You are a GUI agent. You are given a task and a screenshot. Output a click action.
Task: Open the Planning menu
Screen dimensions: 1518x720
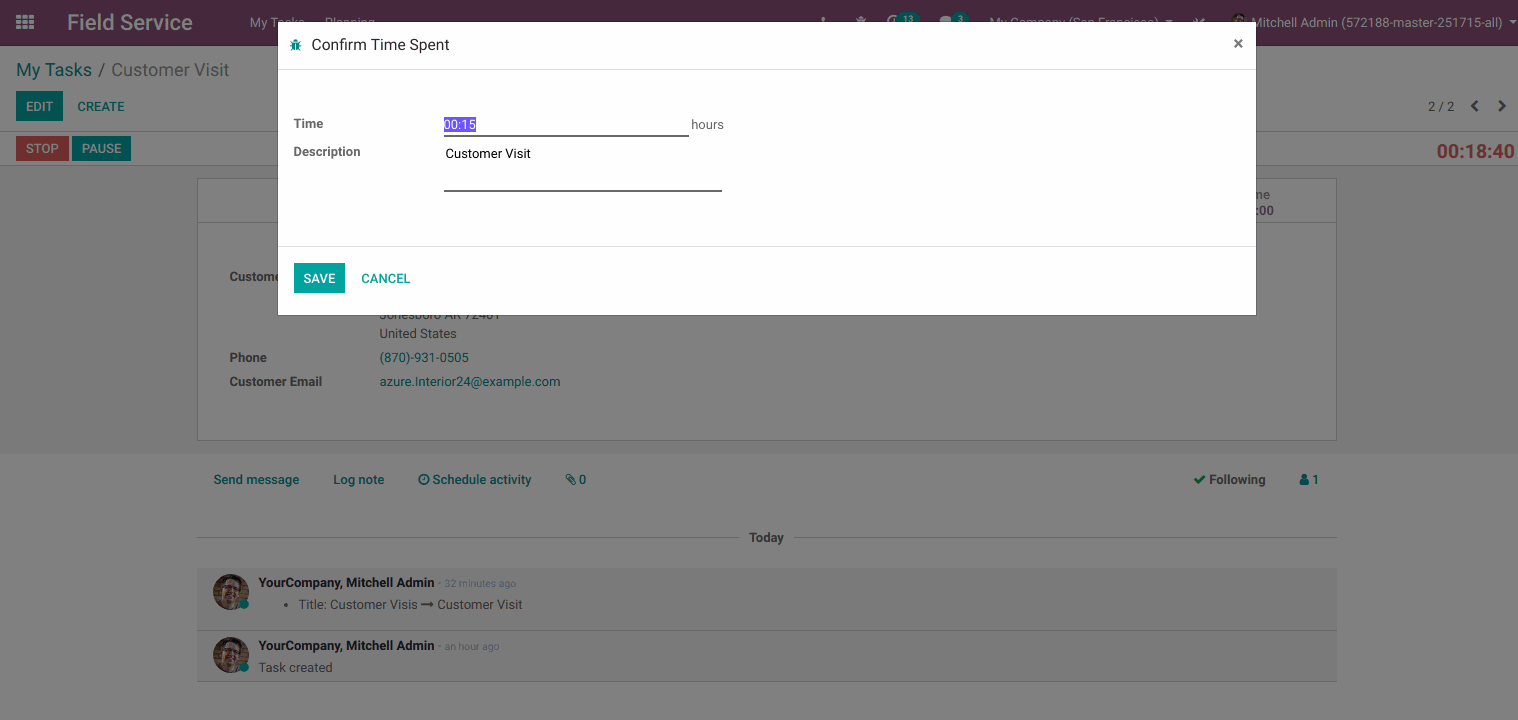tap(350, 21)
